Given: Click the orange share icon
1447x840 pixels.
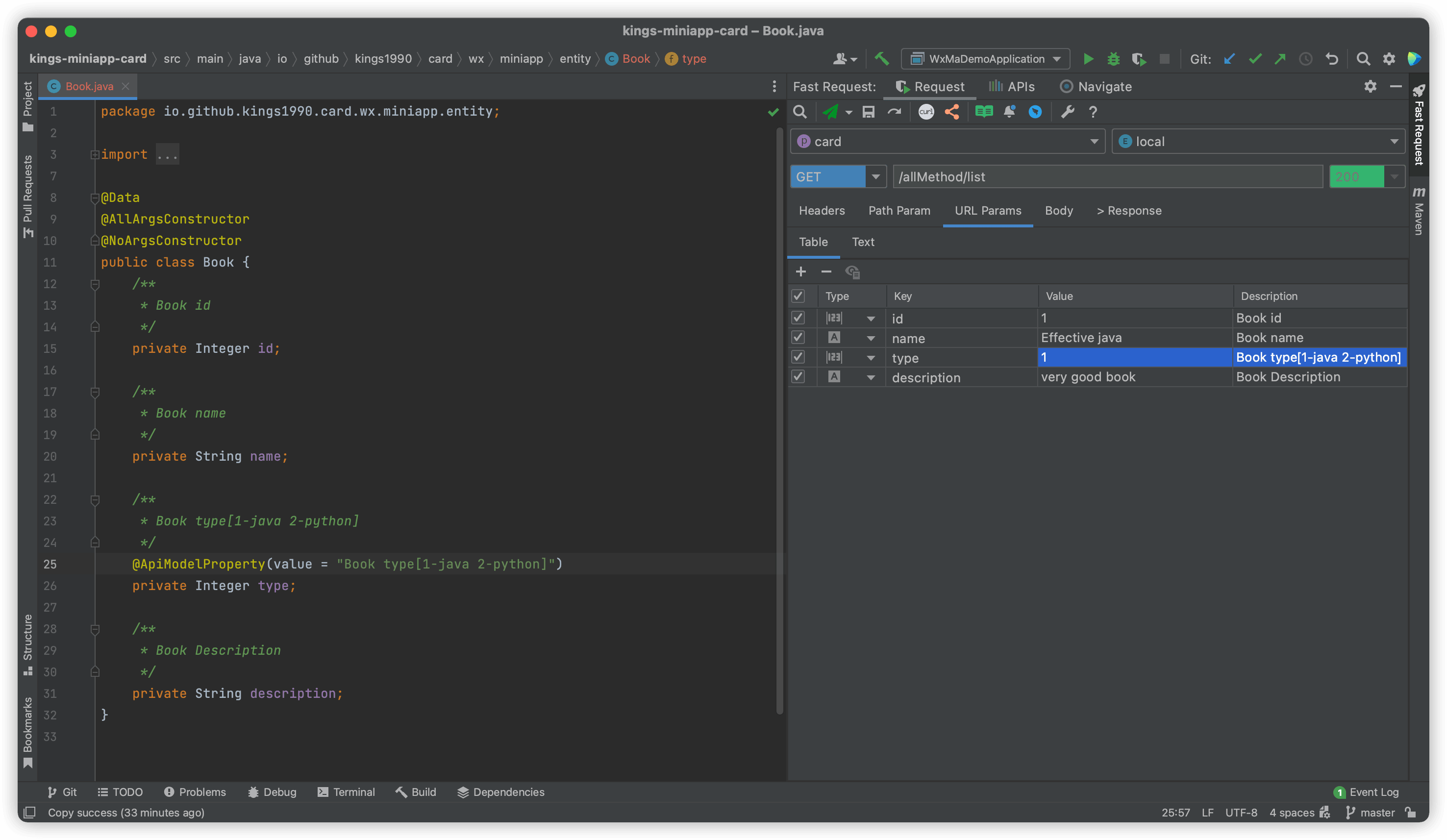Looking at the screenshot, I should coord(951,112).
